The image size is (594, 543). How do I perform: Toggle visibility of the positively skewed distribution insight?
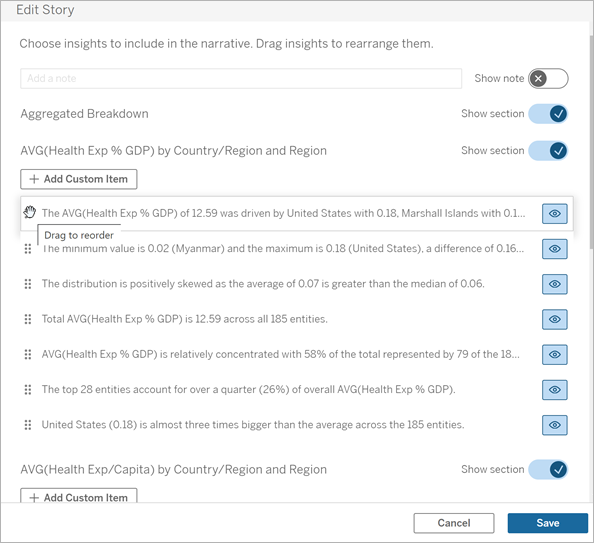[x=555, y=284]
